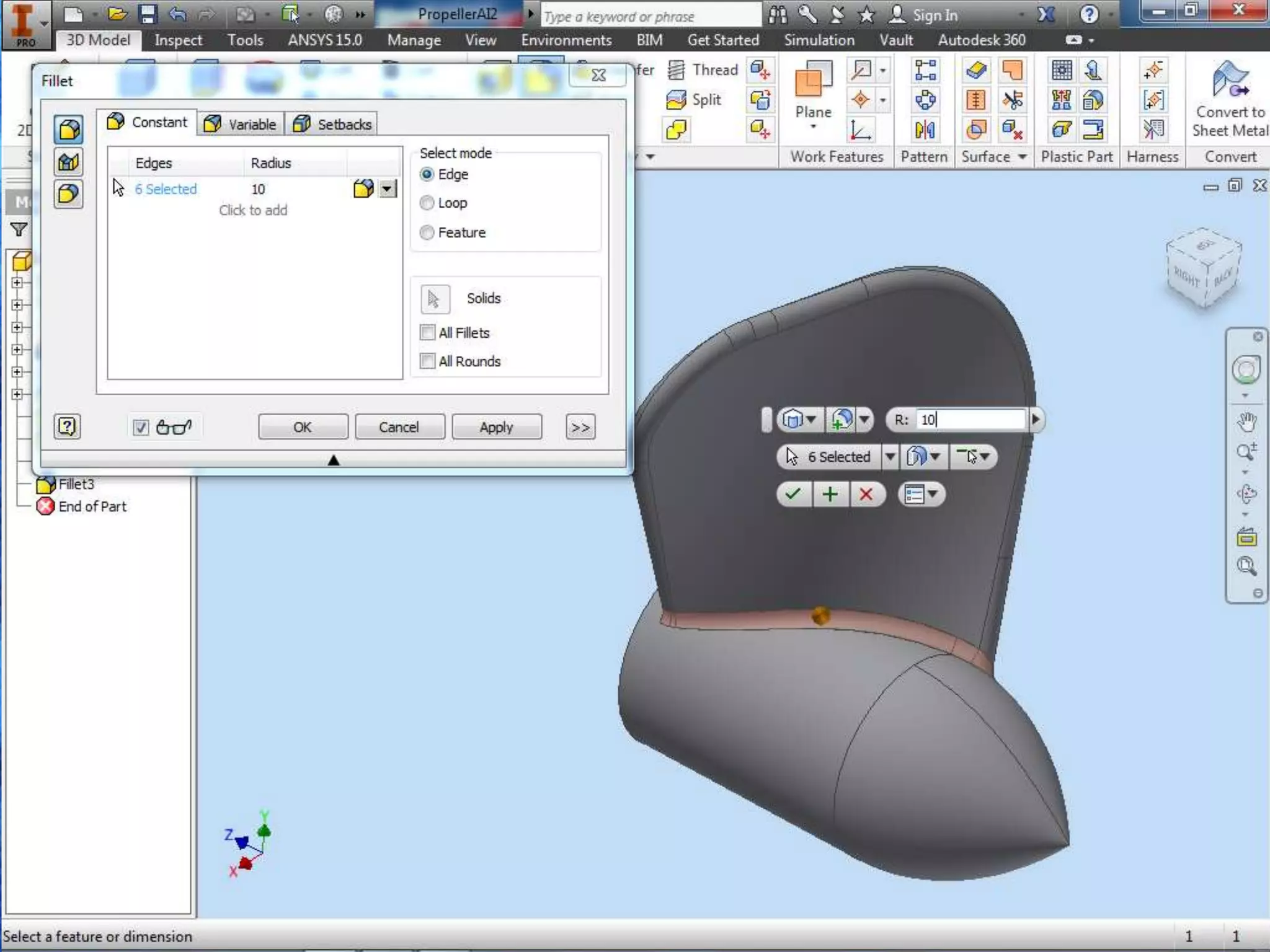Enable All Fillets checkbox
The image size is (1270, 952).
coord(427,333)
